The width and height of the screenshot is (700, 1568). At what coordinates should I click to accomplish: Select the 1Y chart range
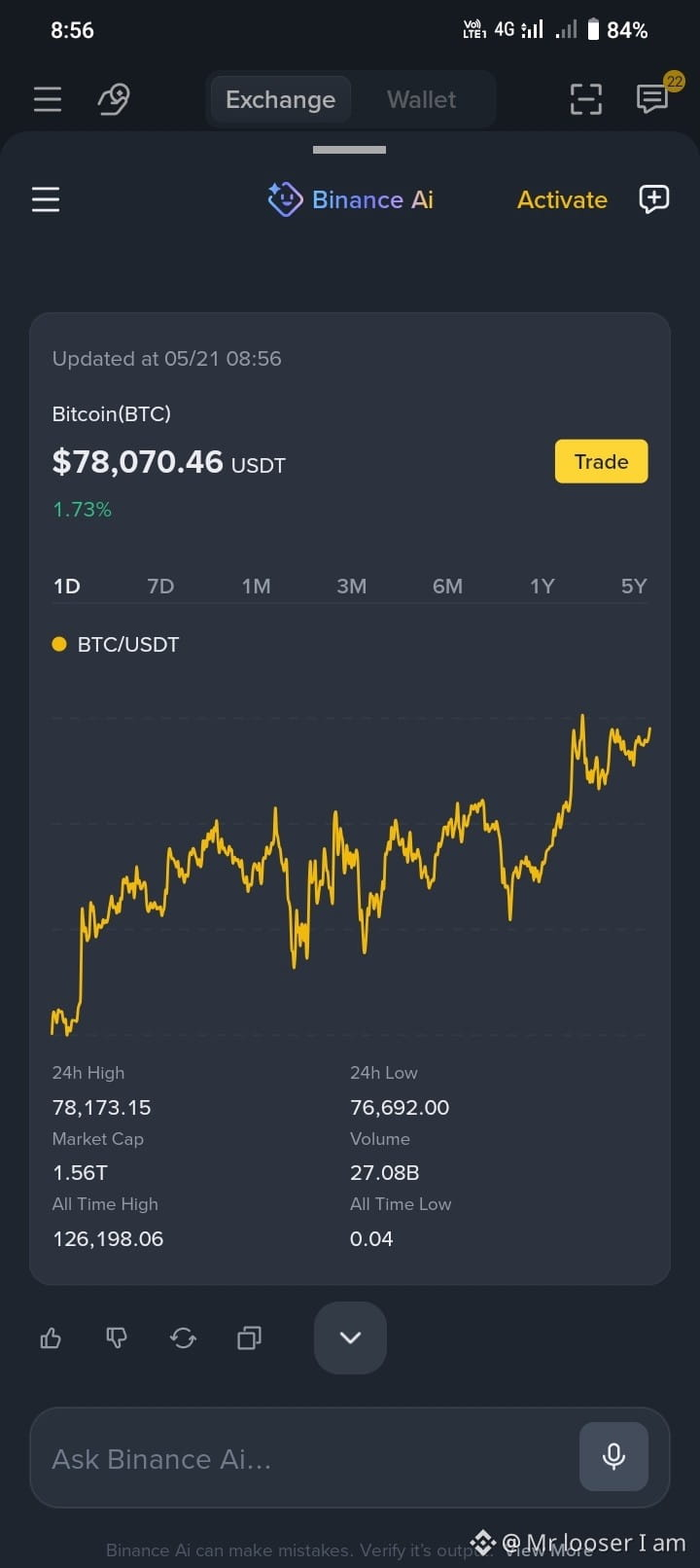[542, 586]
